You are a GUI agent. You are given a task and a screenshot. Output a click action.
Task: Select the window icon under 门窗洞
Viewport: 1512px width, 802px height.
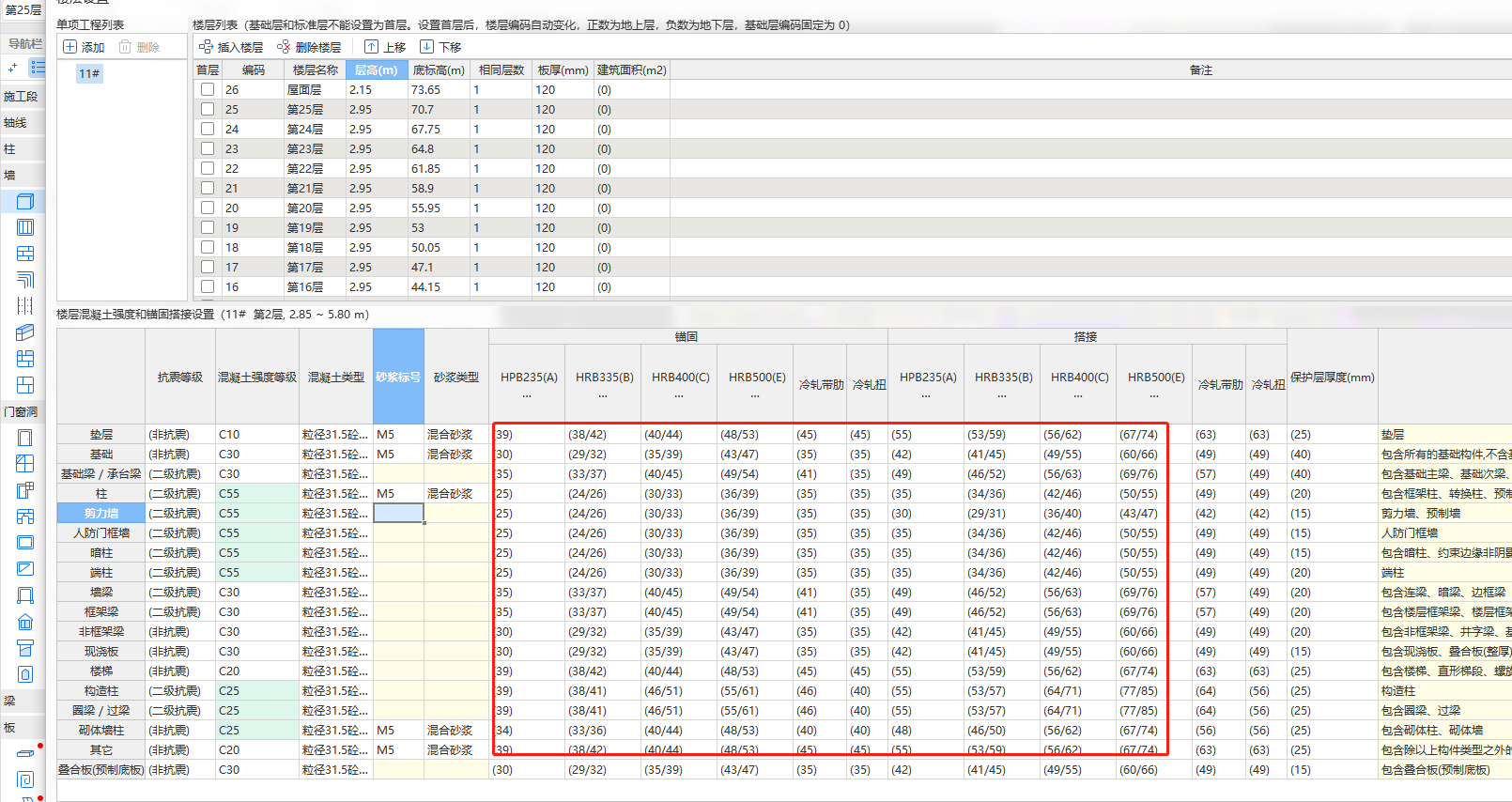pyautogui.click(x=25, y=464)
